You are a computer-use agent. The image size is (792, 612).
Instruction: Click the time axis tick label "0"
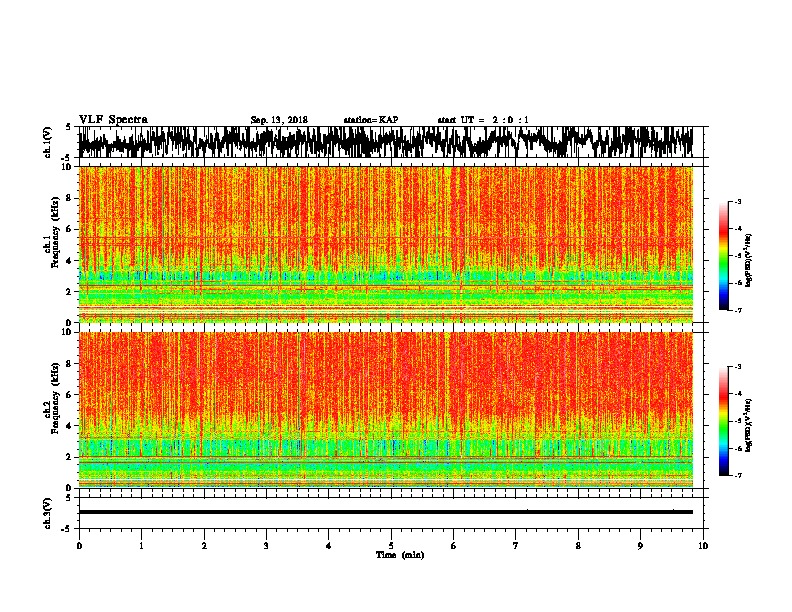point(79,546)
